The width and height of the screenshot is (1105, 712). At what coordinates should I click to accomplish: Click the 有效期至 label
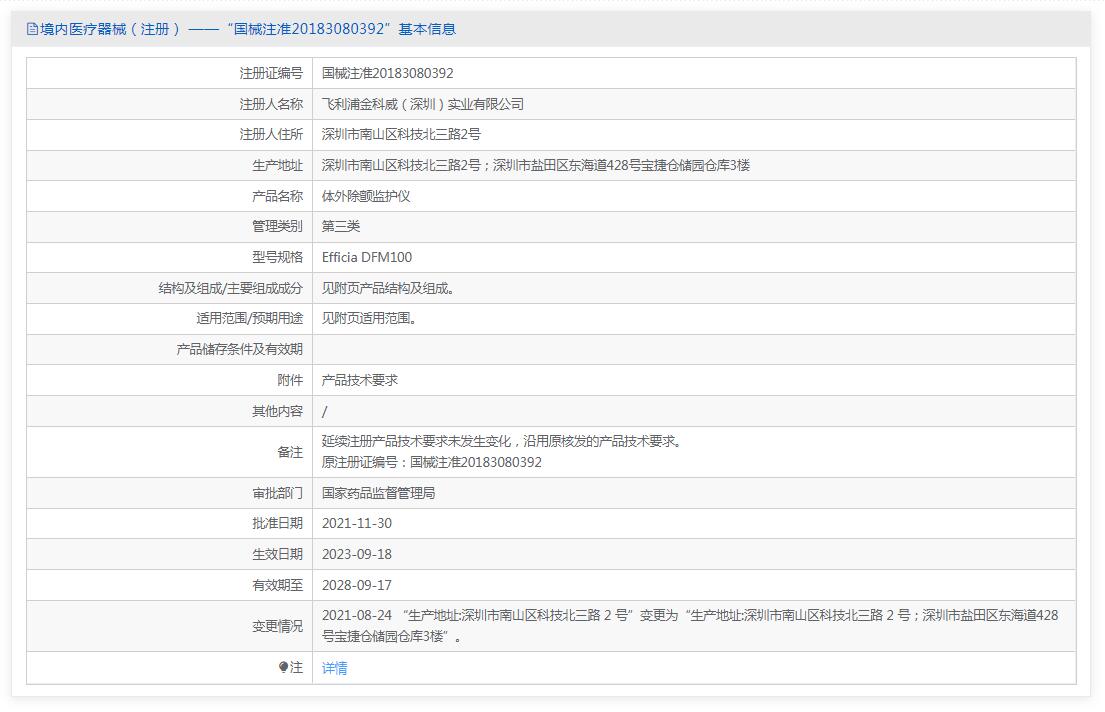tap(277, 585)
